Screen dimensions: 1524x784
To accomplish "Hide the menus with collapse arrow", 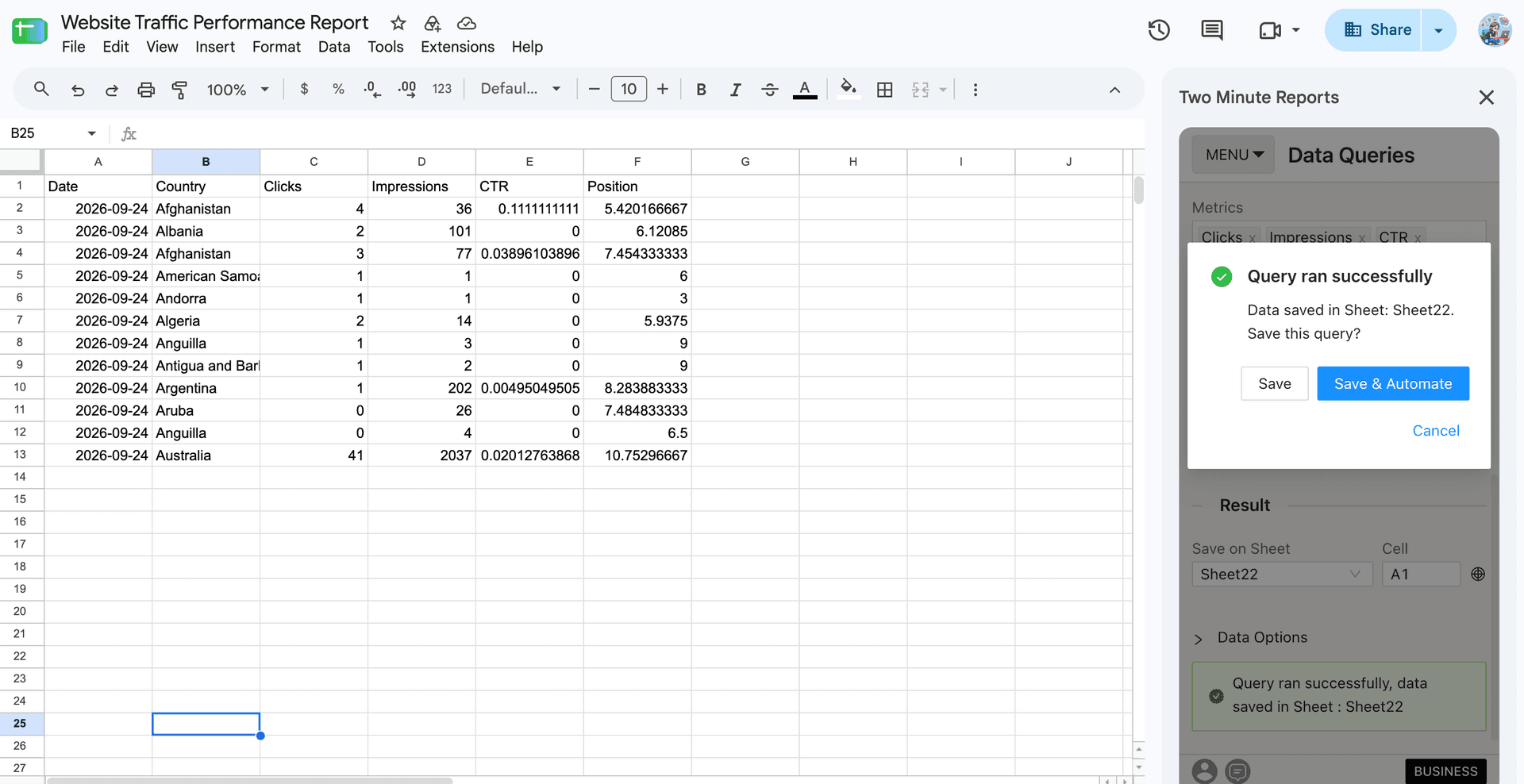I will pos(1114,90).
